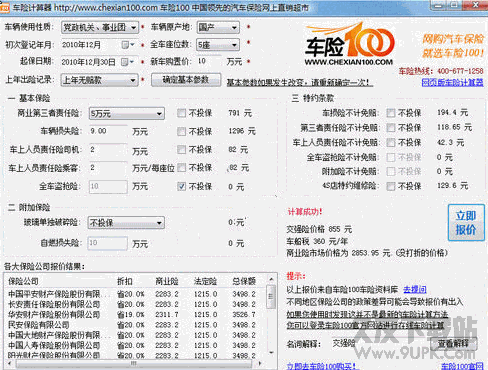Click 车辆损失险 amount field 9.00
Image resolution: width=488 pixels, height=370 pixels.
pyautogui.click(x=108, y=131)
